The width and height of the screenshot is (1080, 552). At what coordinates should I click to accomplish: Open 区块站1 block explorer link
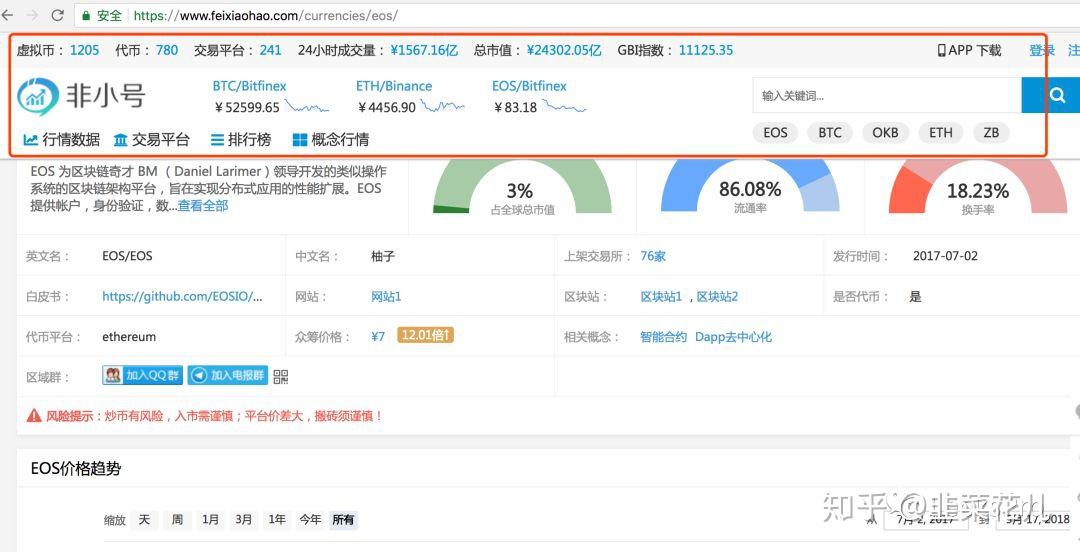point(661,296)
